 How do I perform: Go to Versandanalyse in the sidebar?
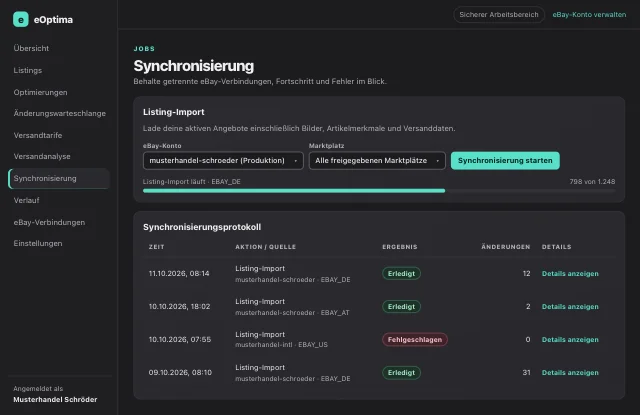tap(42, 156)
